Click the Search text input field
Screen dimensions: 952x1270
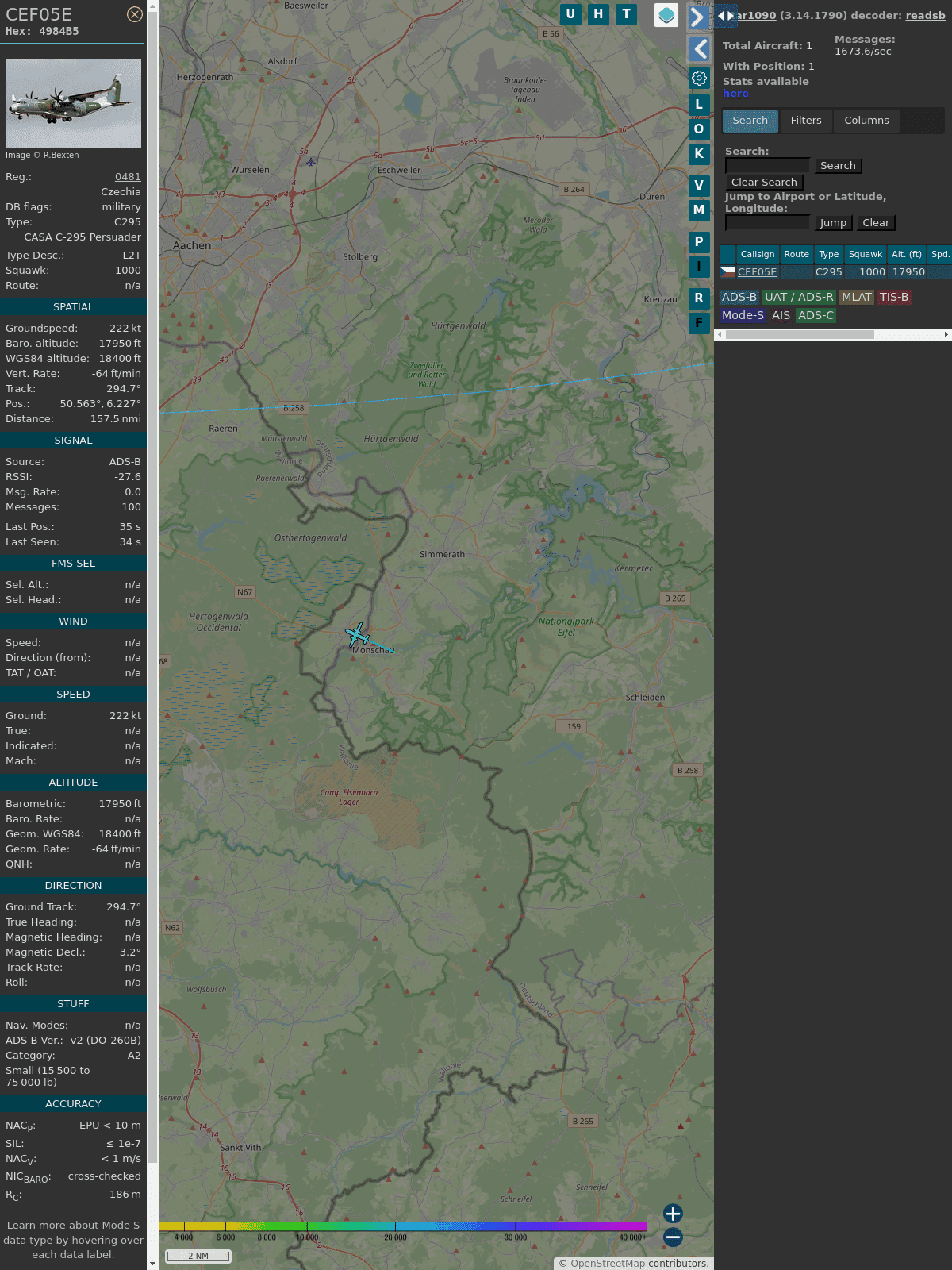click(x=767, y=165)
